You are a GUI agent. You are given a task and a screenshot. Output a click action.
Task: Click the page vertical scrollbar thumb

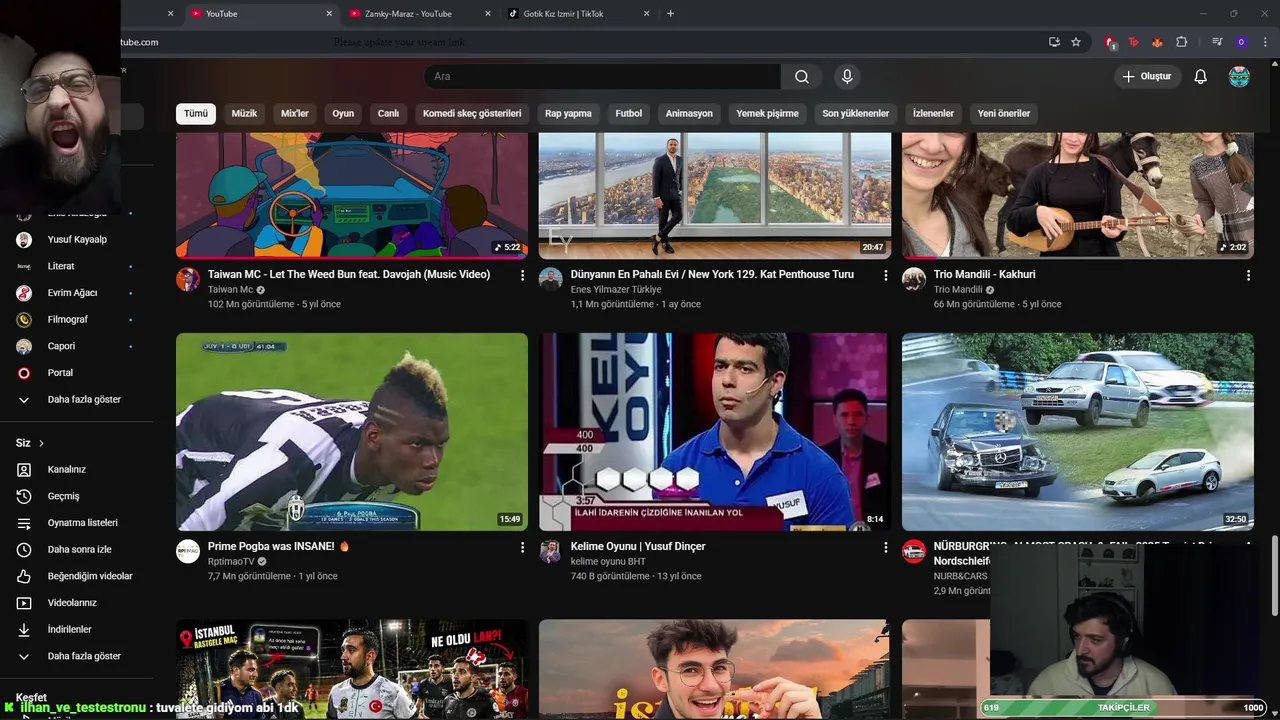(x=1274, y=576)
